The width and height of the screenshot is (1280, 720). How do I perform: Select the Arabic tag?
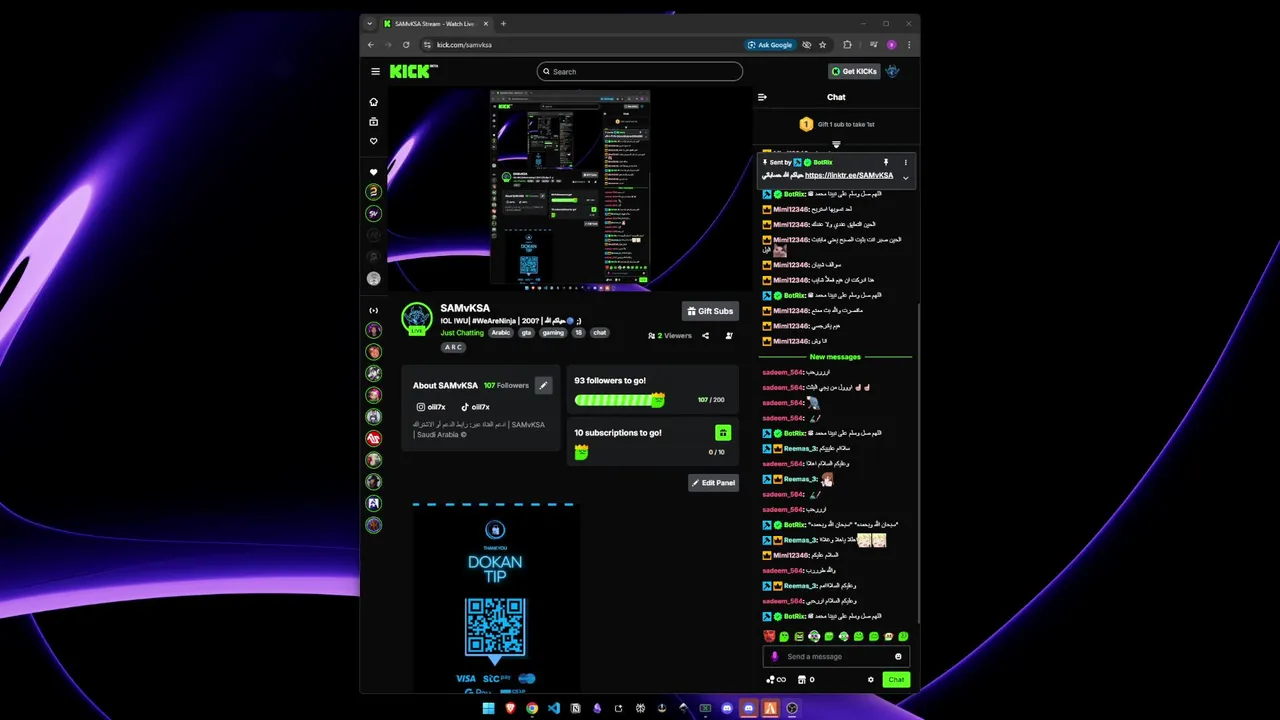(501, 333)
